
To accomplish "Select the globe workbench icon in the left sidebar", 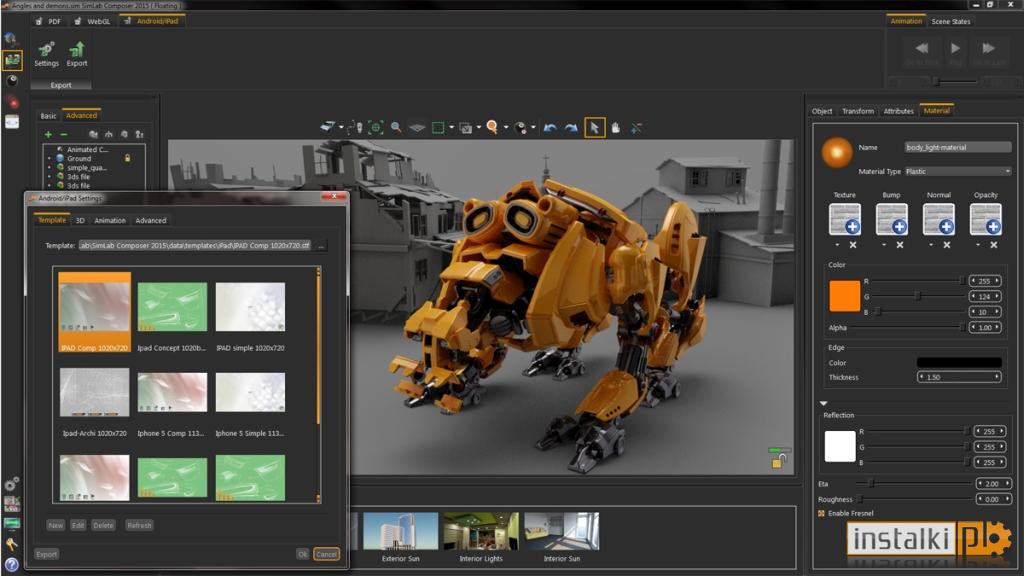I will [x=11, y=39].
